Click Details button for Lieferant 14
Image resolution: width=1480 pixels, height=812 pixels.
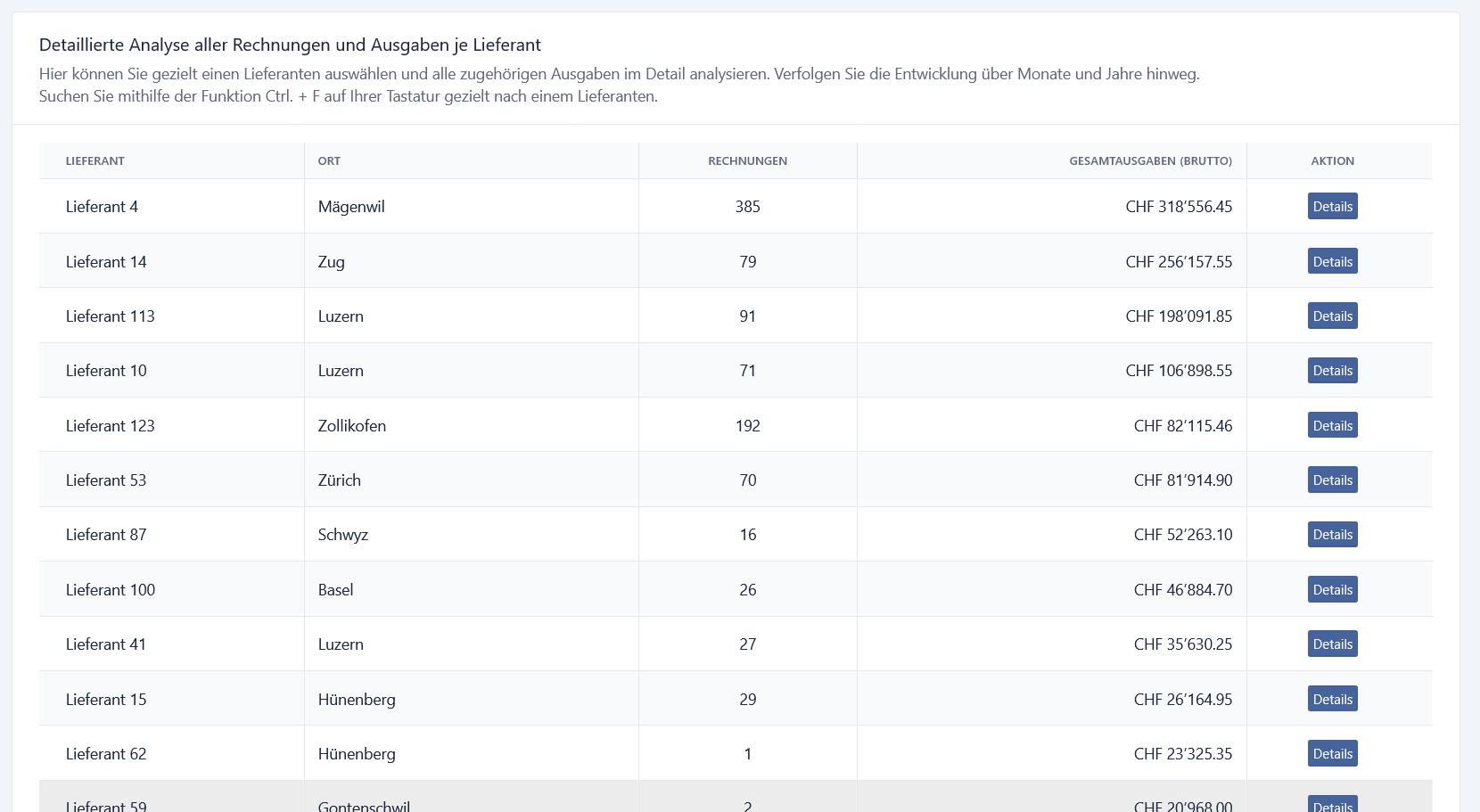tap(1332, 261)
